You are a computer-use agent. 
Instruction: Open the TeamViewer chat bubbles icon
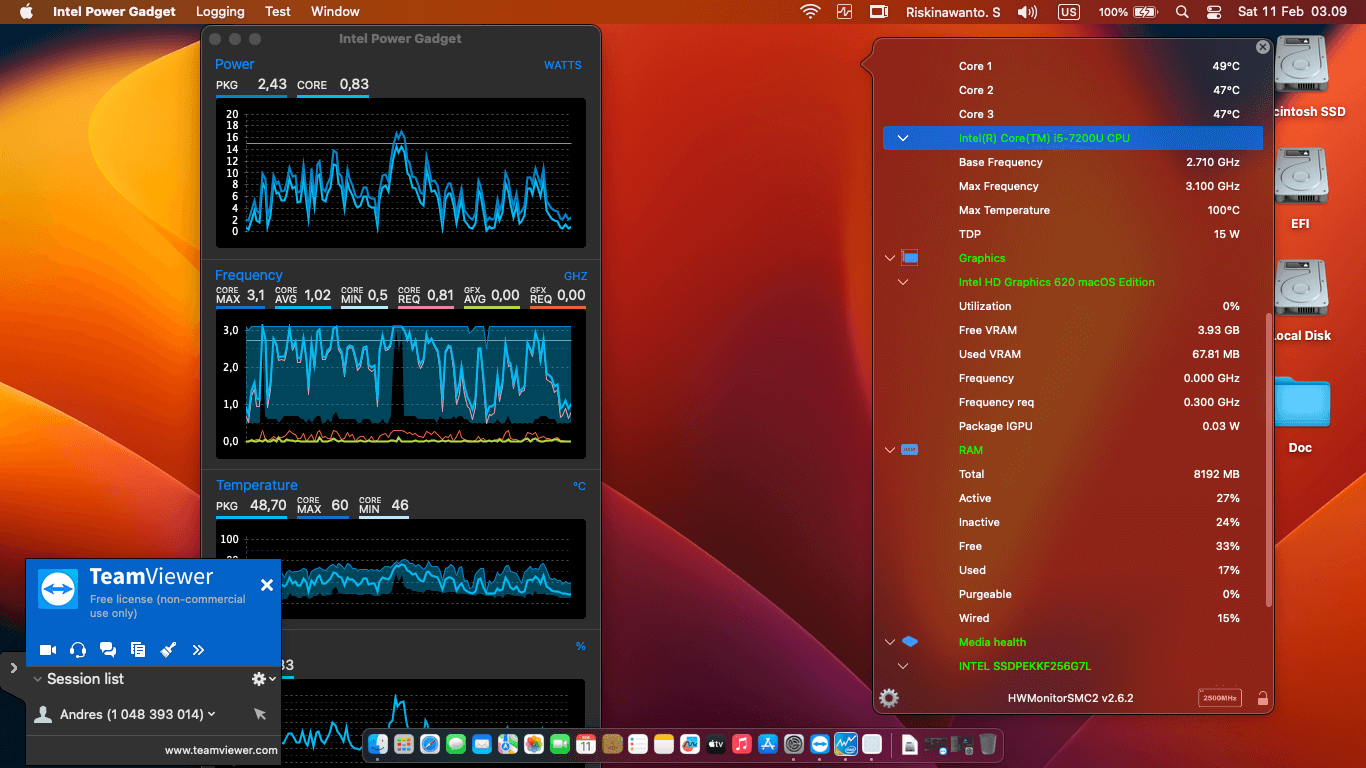tap(108, 650)
